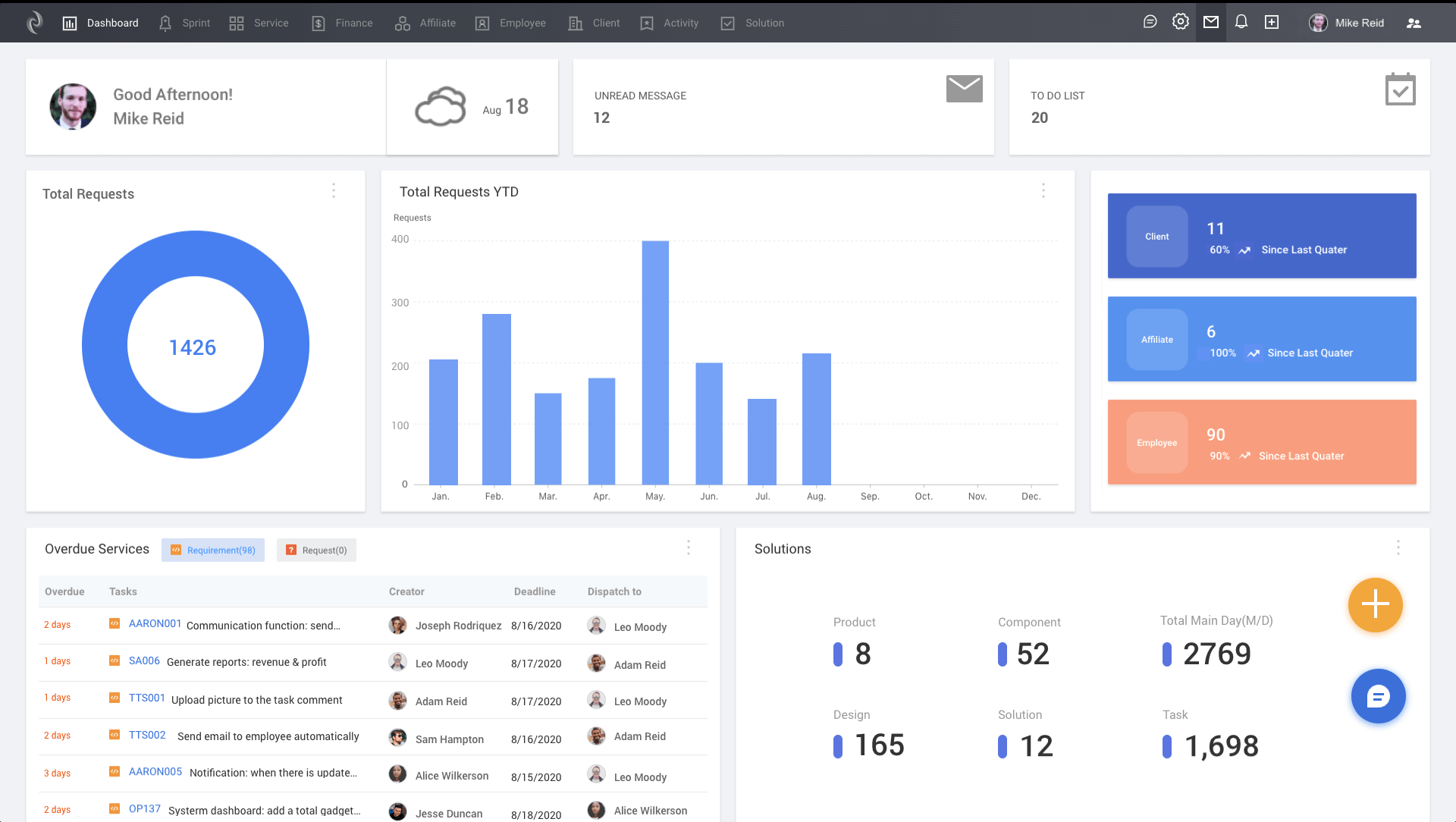Open the blue chat bubble floating button
This screenshot has width=1456, height=822.
pos(1378,696)
